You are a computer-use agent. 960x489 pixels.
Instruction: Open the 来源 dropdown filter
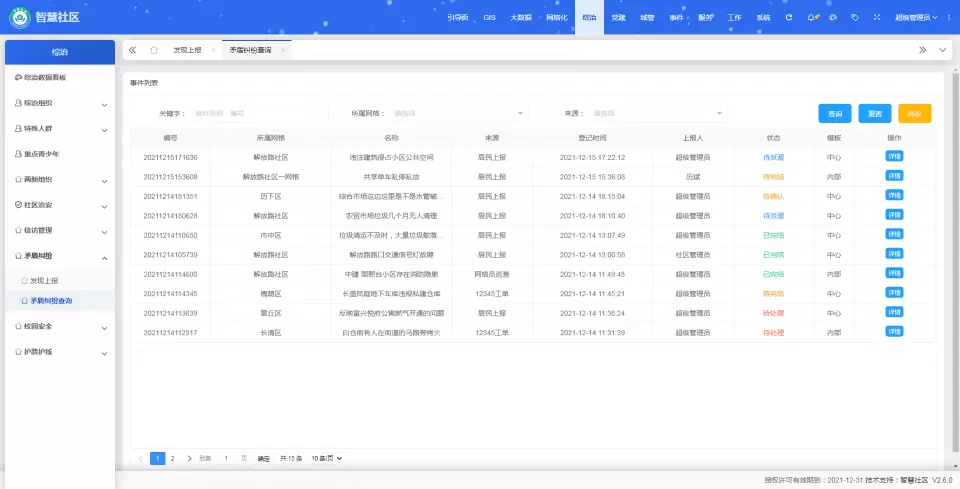(x=657, y=114)
